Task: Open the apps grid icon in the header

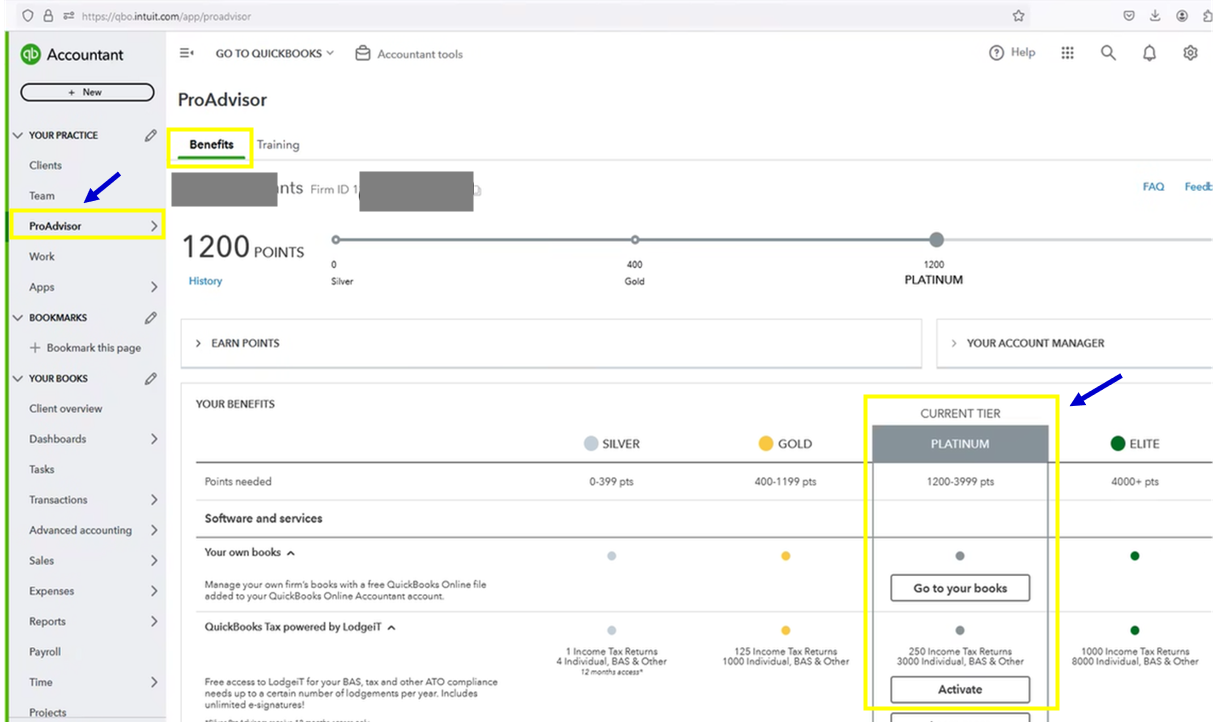Action: coord(1067,53)
